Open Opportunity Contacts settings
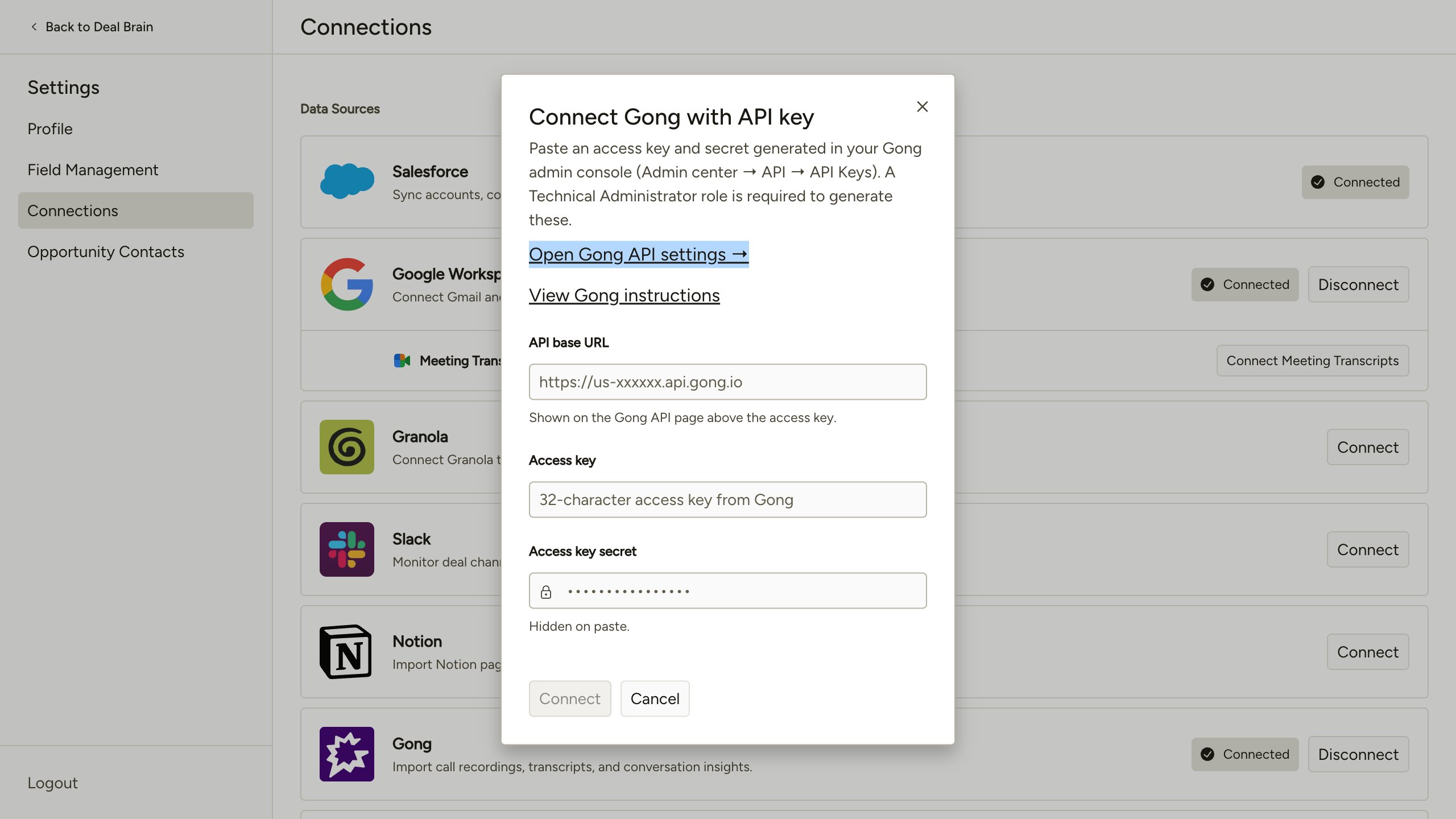Screen dimensions: 1456x819 106,251
